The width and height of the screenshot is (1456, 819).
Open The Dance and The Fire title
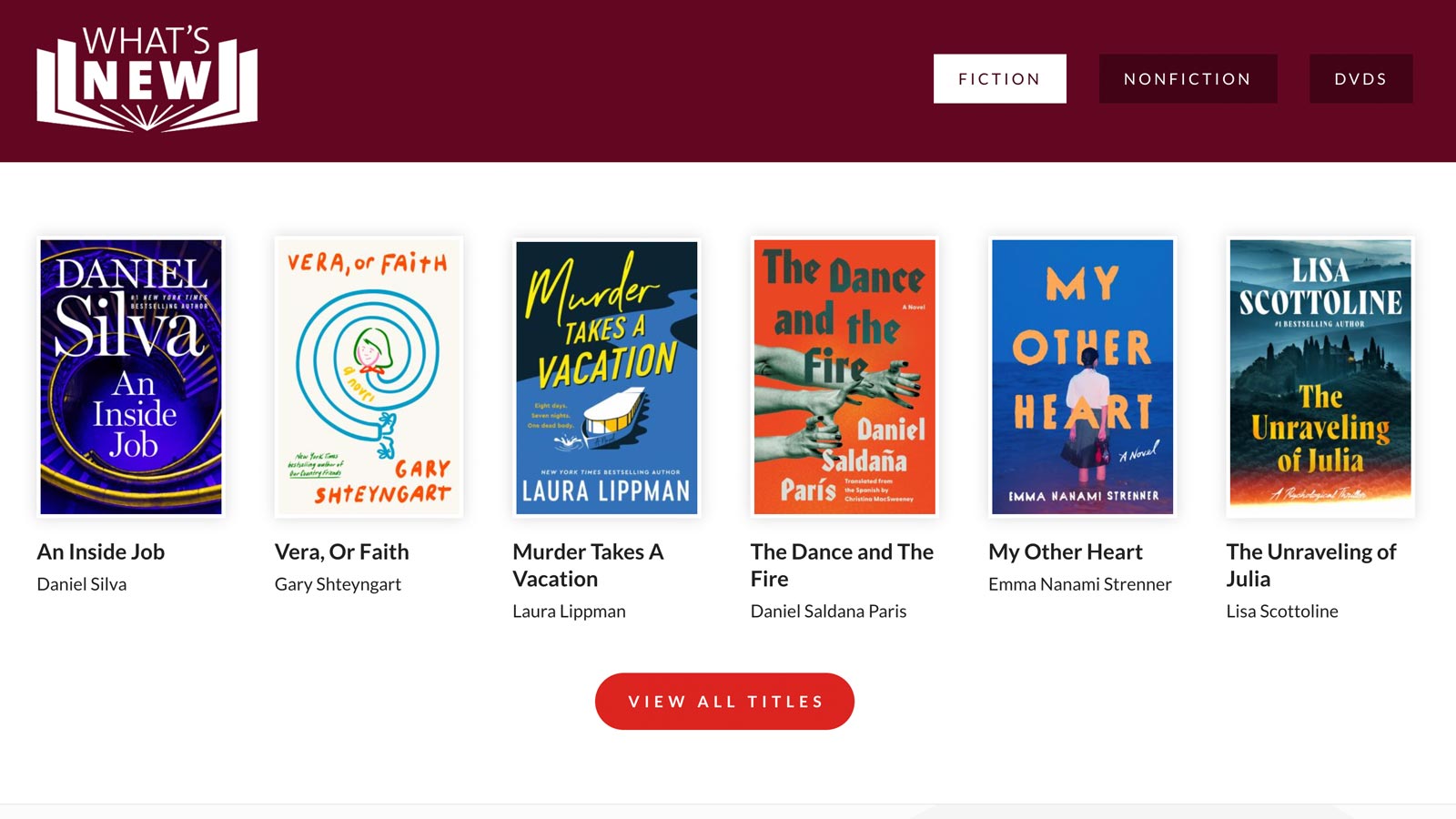pos(842,565)
